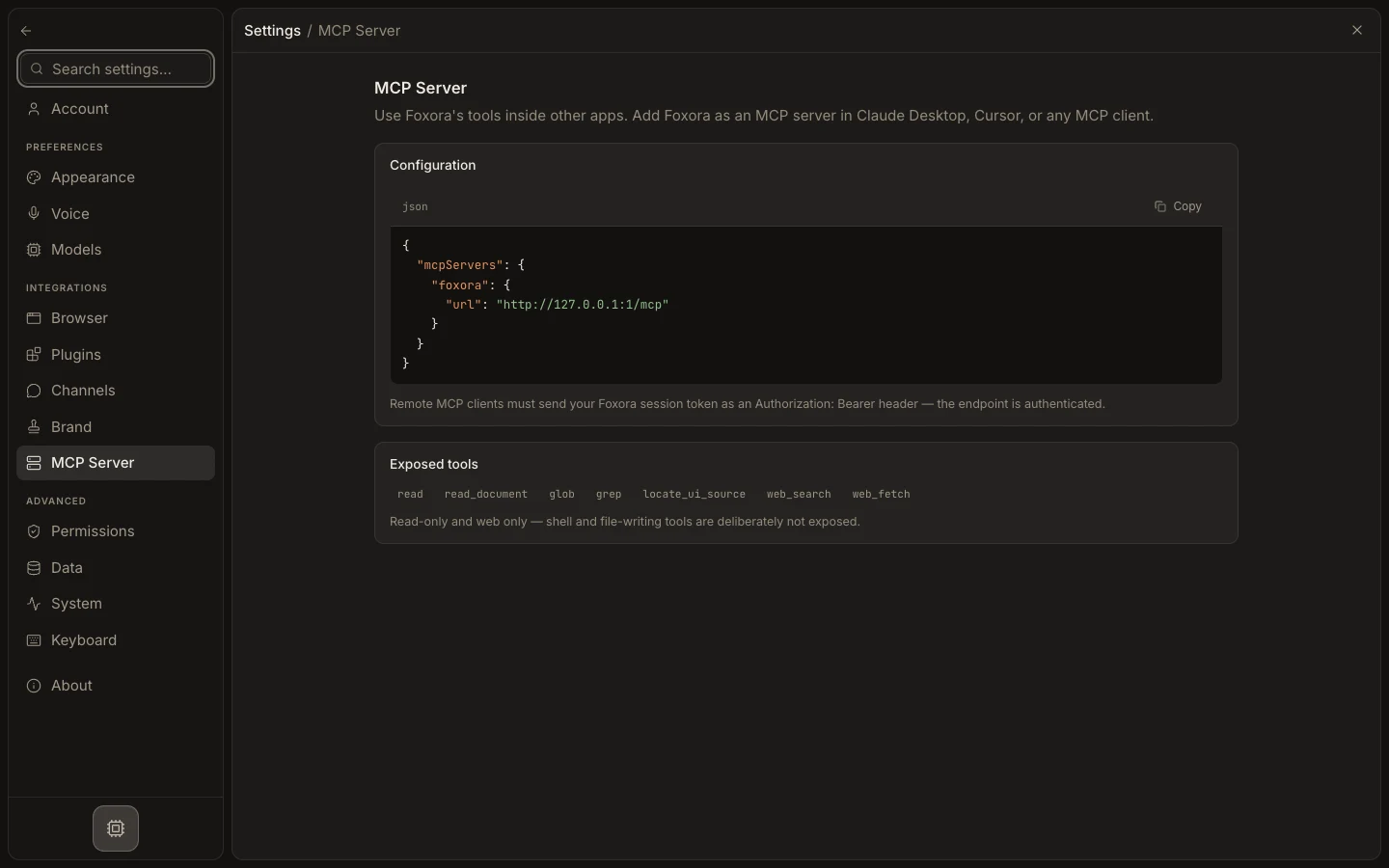1389x868 pixels.
Task: Click the PREFERENCES section label
Action: pos(65,148)
